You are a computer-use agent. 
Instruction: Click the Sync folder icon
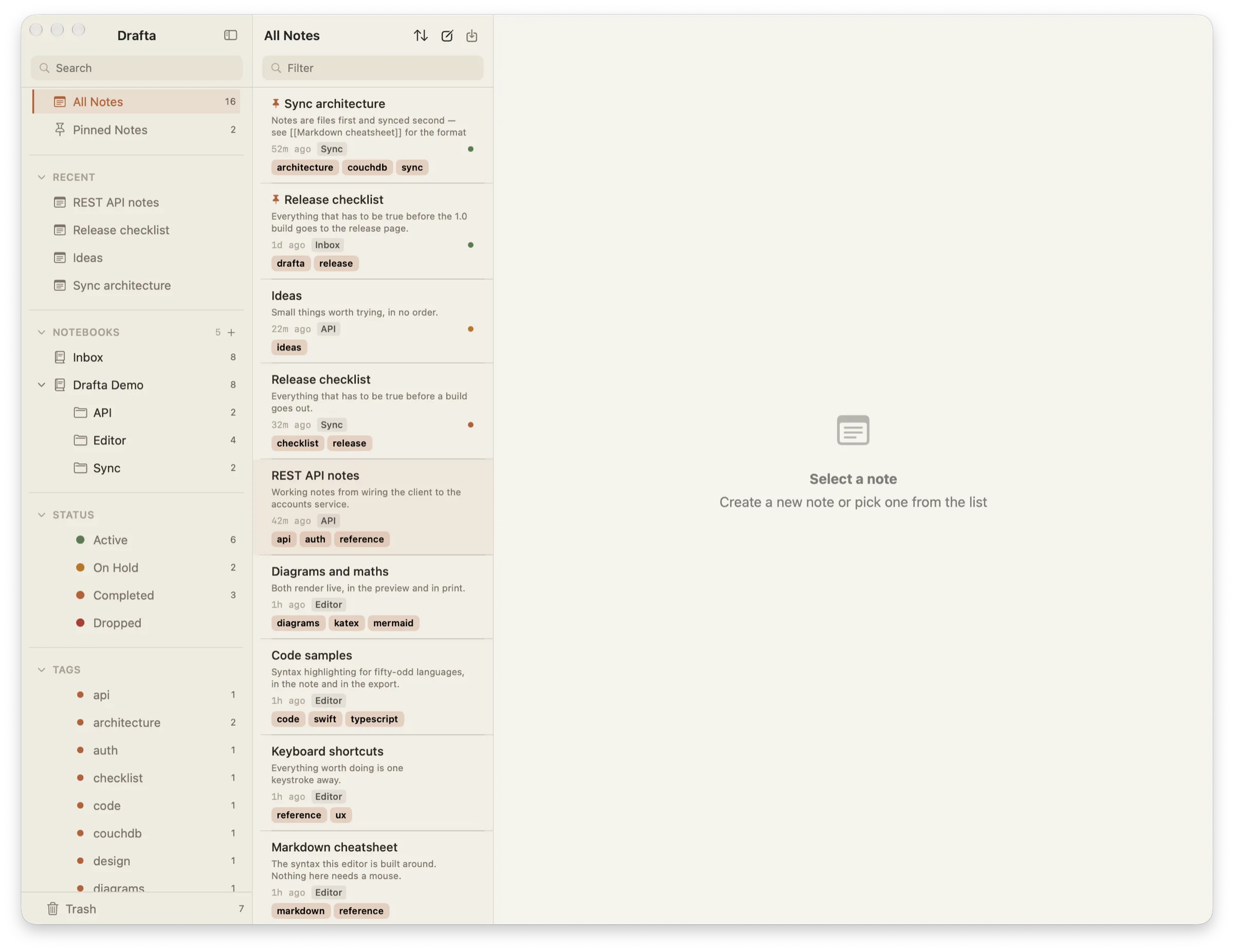(80, 468)
